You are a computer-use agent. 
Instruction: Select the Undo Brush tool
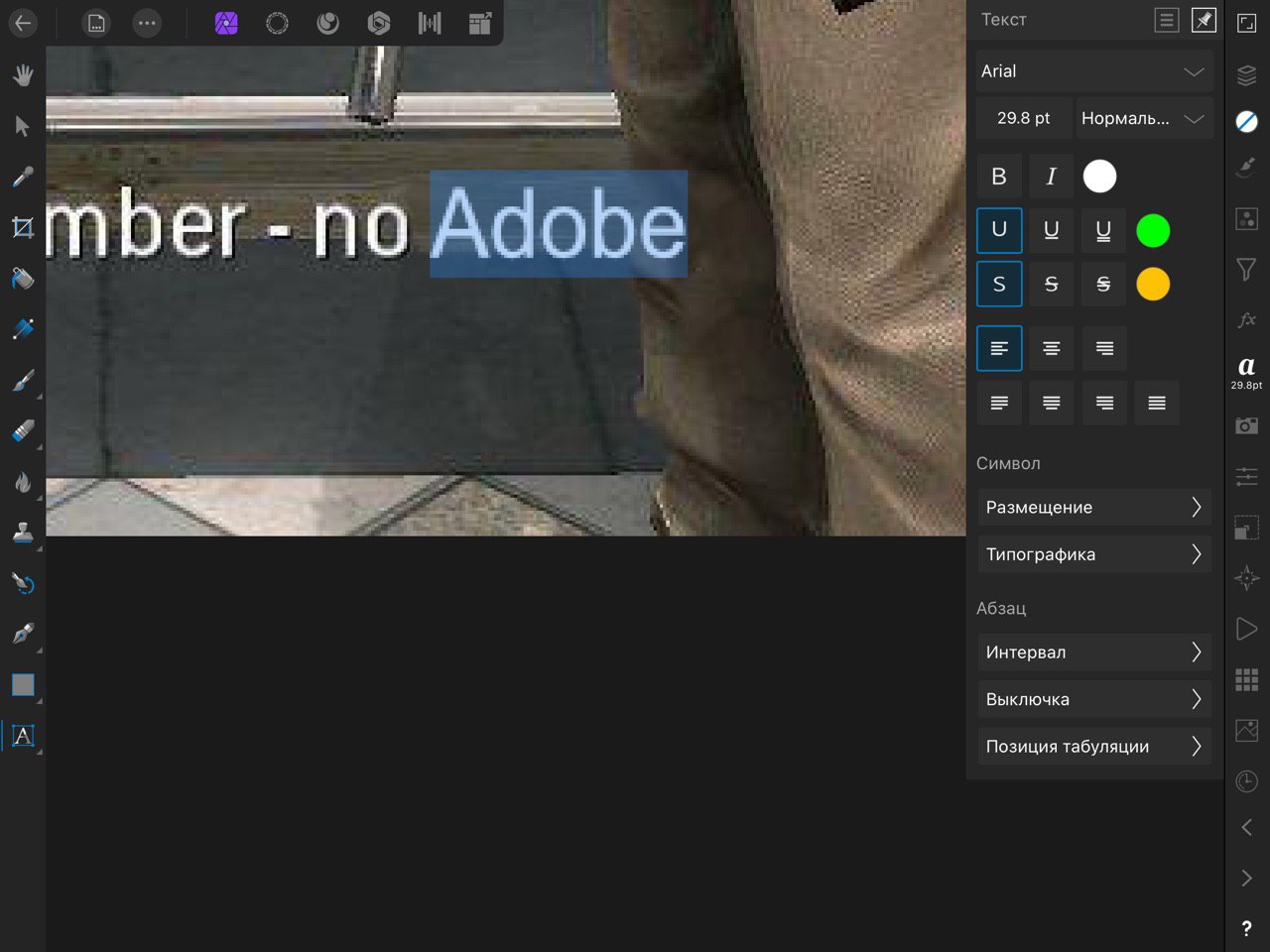pos(23,583)
